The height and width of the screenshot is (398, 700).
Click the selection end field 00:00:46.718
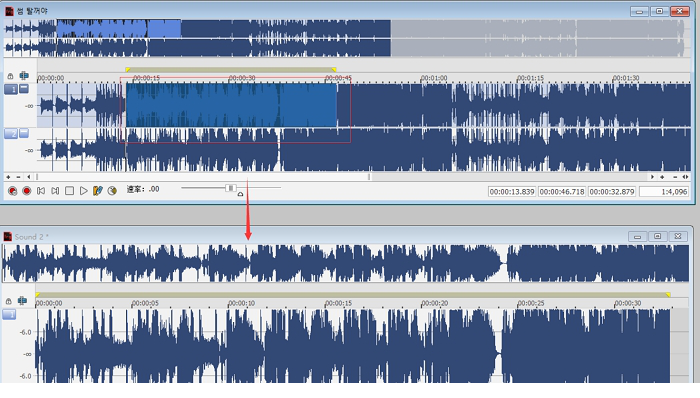(562, 192)
